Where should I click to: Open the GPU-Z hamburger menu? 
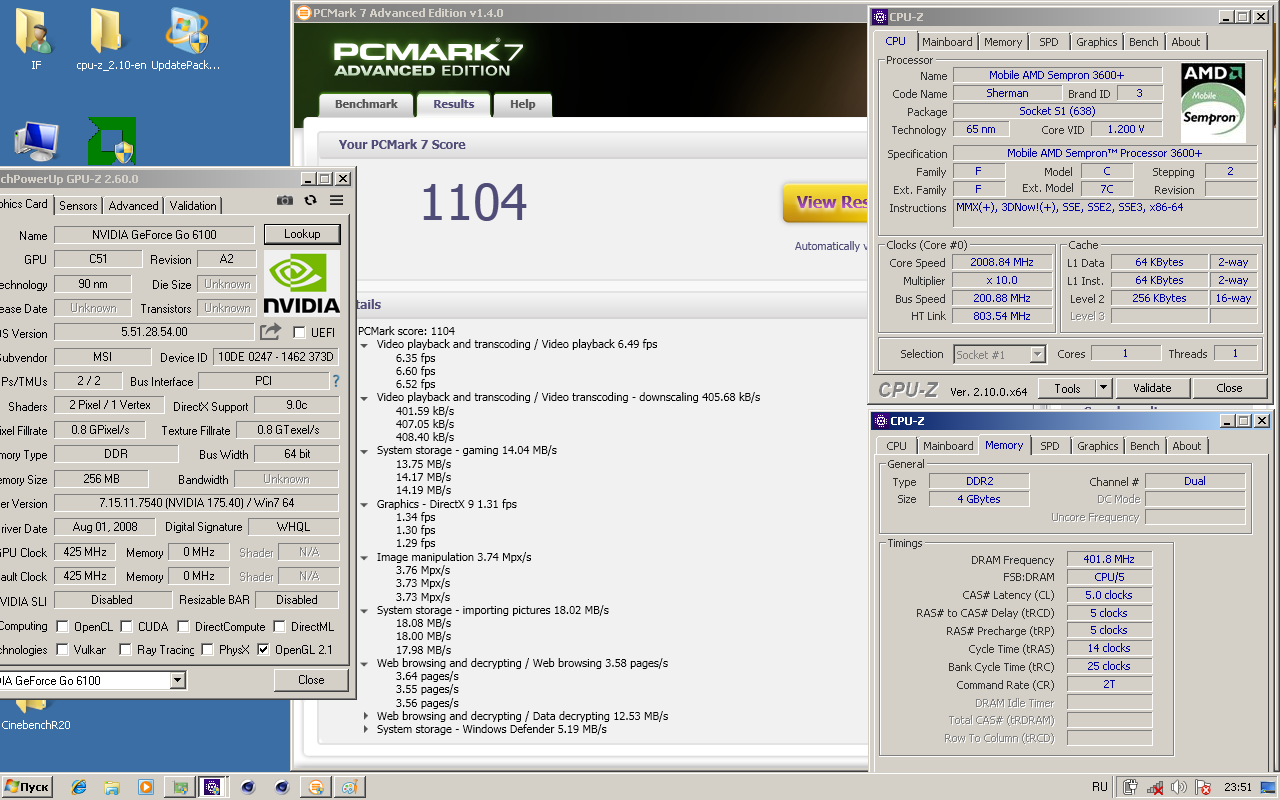point(337,200)
